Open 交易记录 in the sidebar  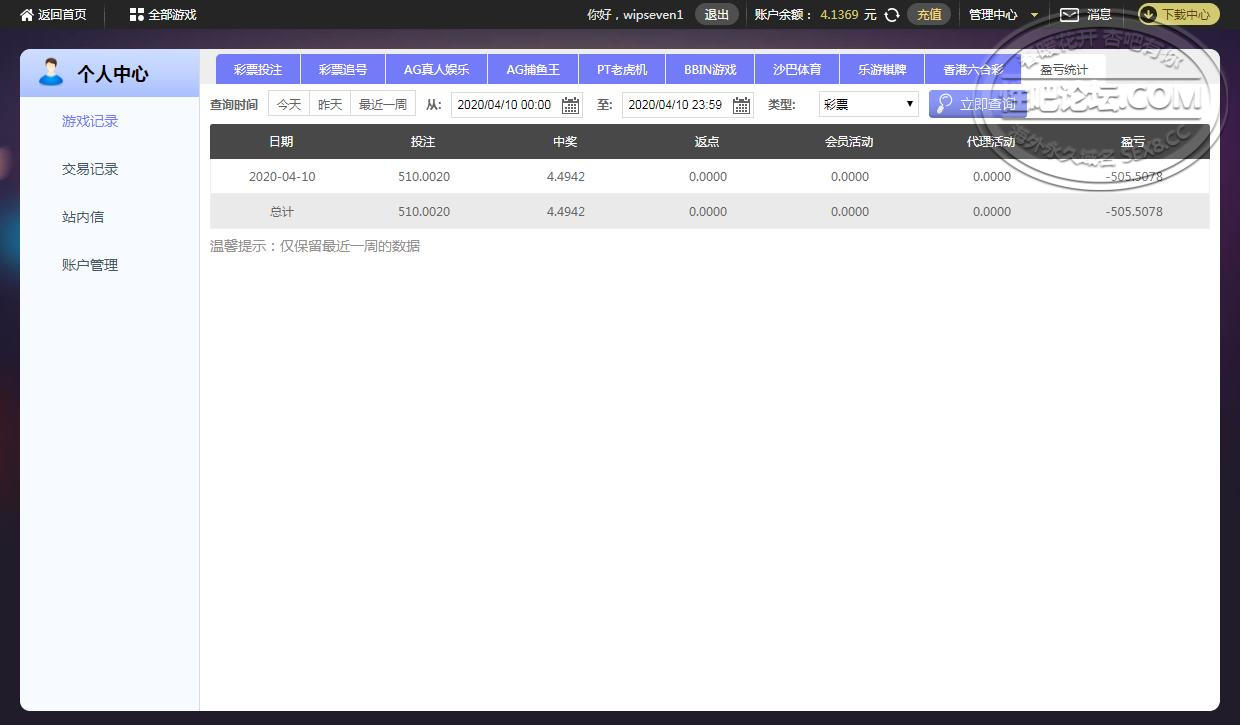(90, 169)
